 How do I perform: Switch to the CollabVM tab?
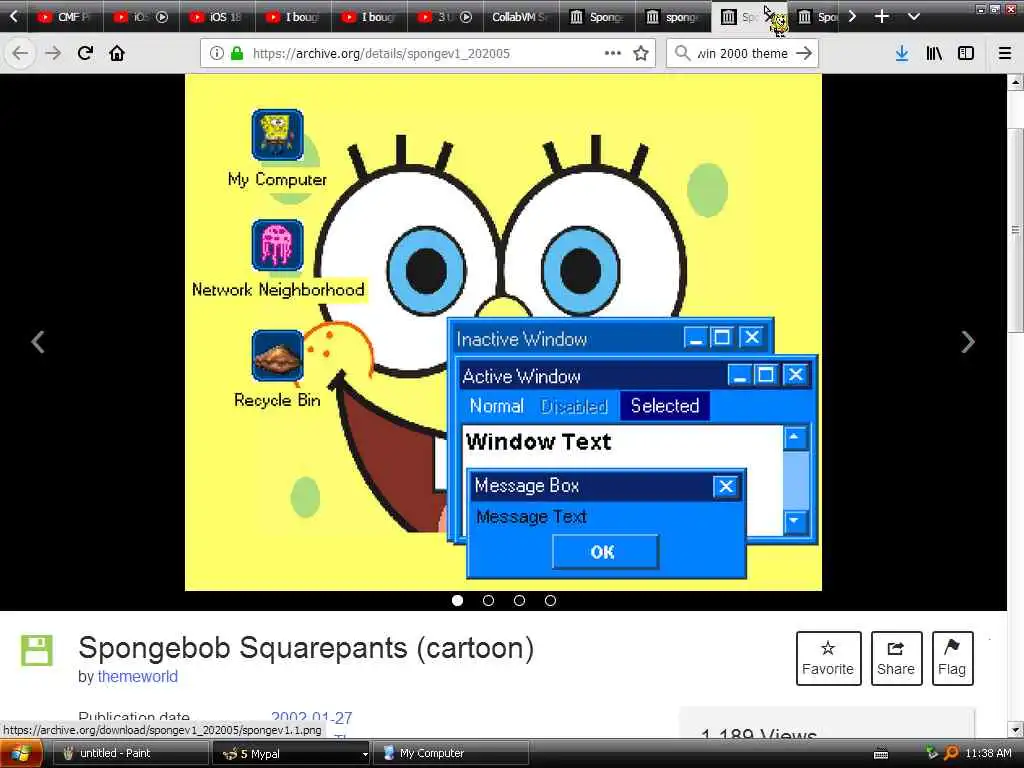(520, 17)
